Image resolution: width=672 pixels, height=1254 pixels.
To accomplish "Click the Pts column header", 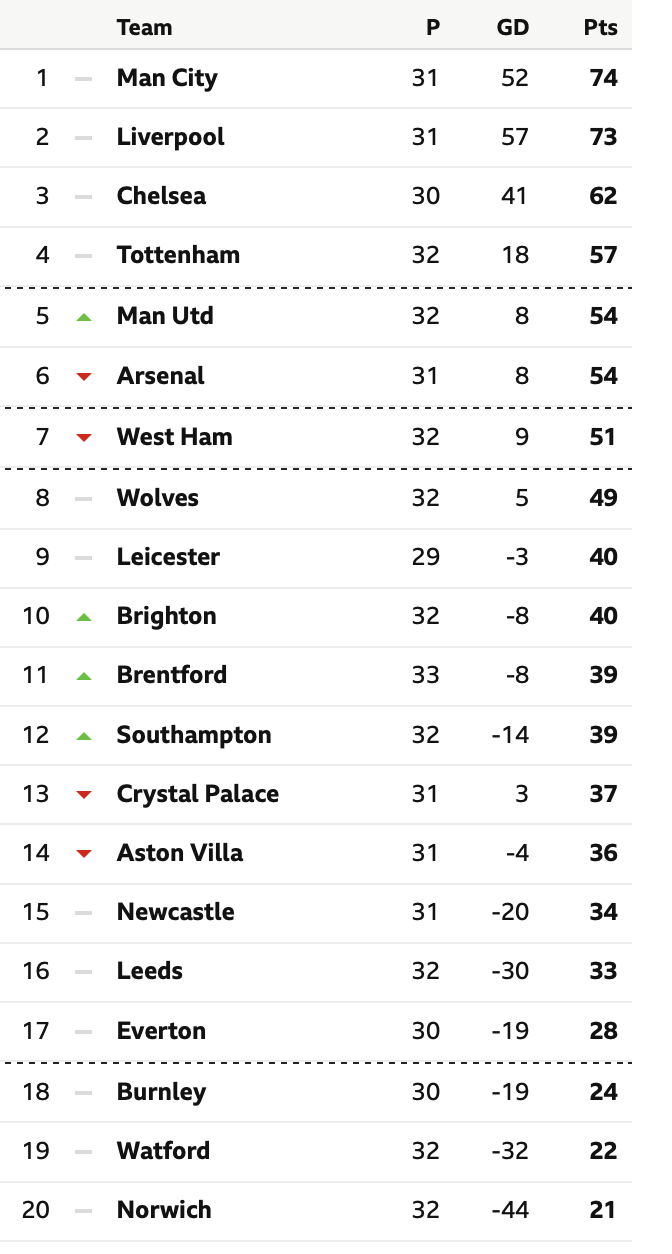I will click(601, 28).
